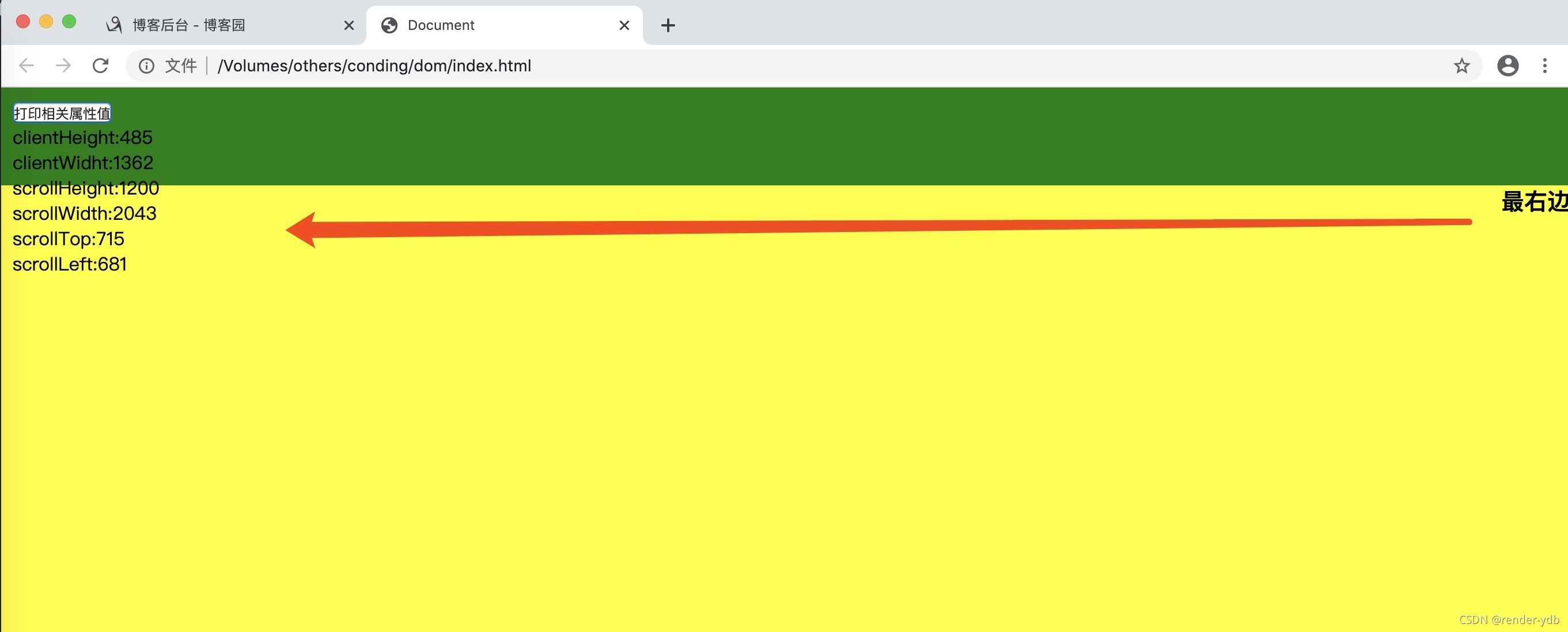Click the address bar URL field

click(x=548, y=66)
